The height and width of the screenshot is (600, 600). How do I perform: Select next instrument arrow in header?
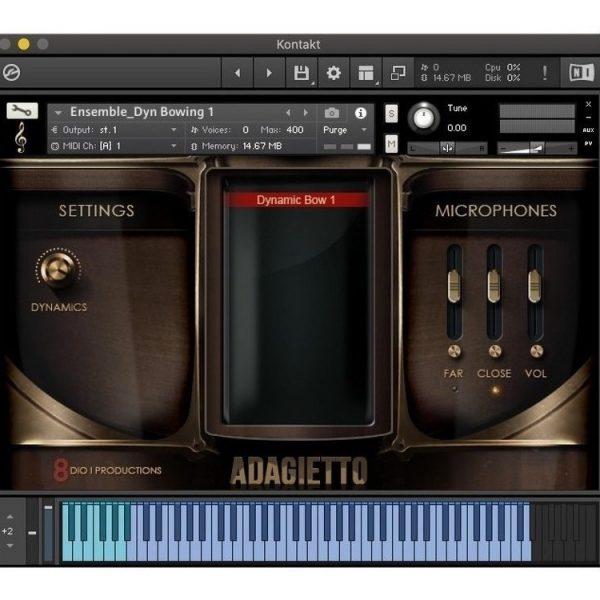[305, 112]
